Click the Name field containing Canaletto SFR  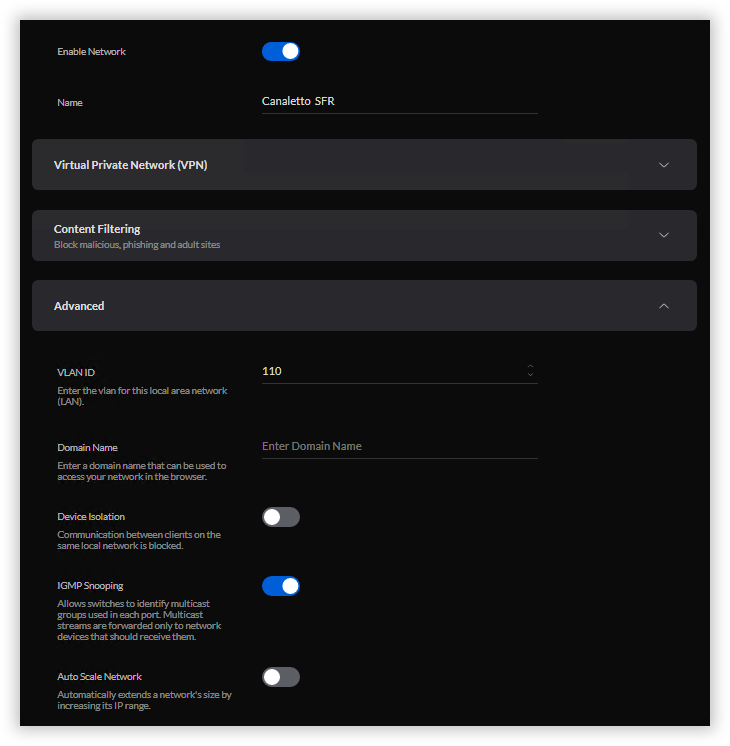tap(398, 101)
